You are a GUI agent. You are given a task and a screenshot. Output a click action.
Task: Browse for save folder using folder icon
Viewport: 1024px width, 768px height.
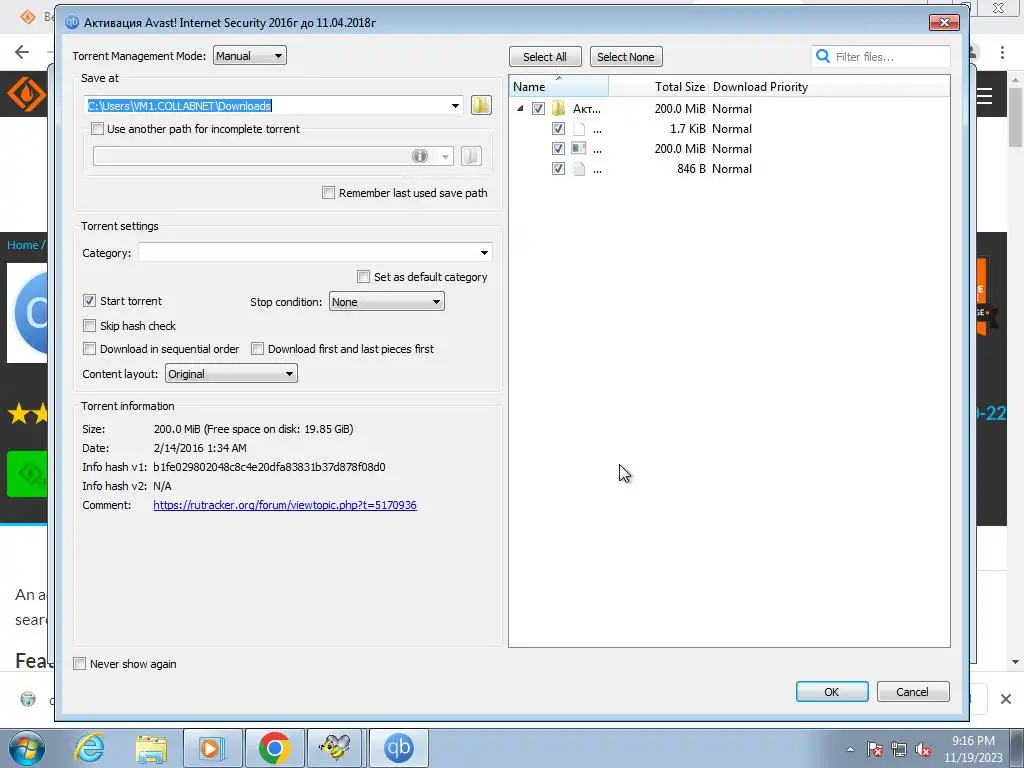(481, 105)
